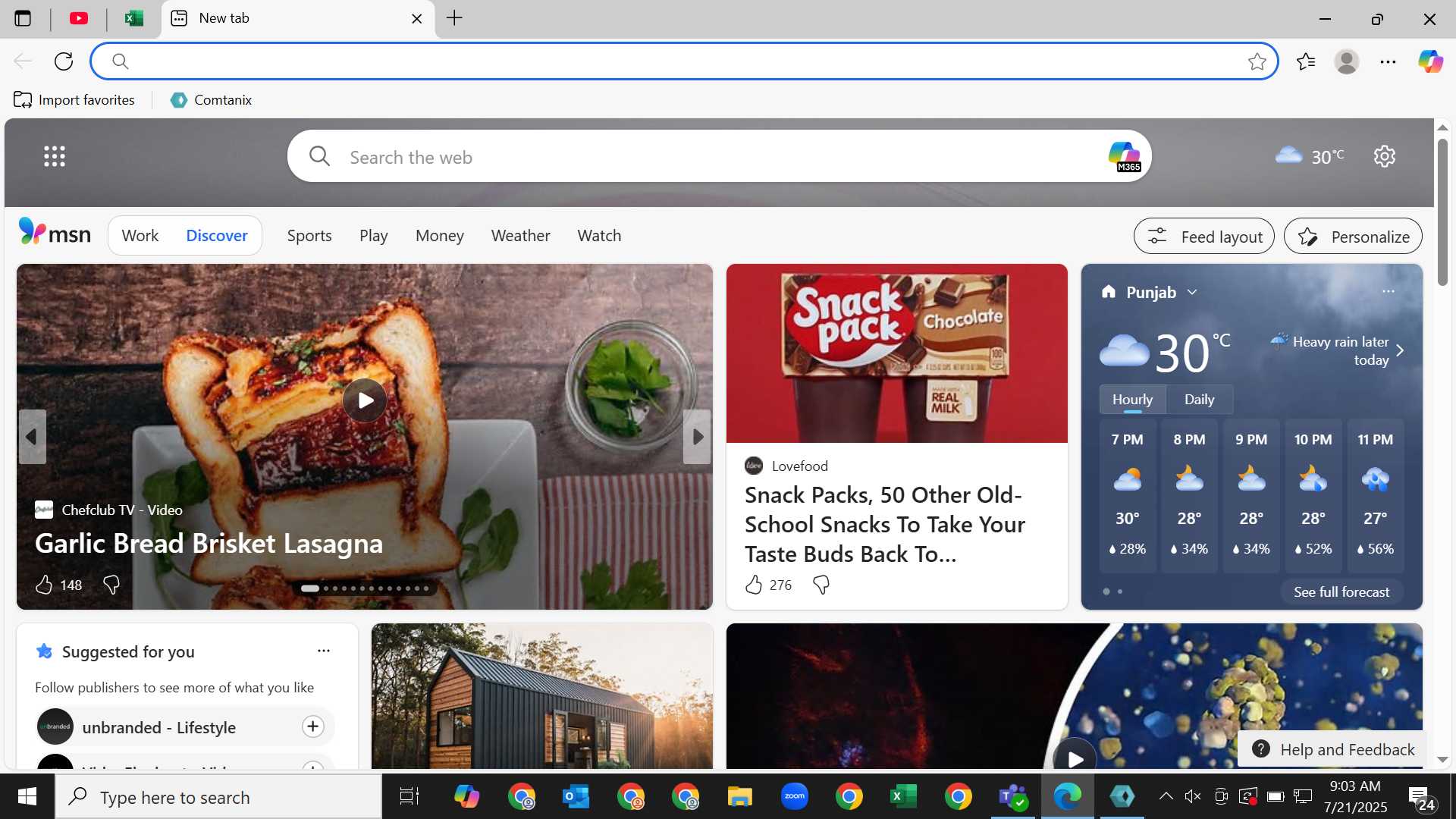
Task: Click the msn logo
Action: click(55, 233)
